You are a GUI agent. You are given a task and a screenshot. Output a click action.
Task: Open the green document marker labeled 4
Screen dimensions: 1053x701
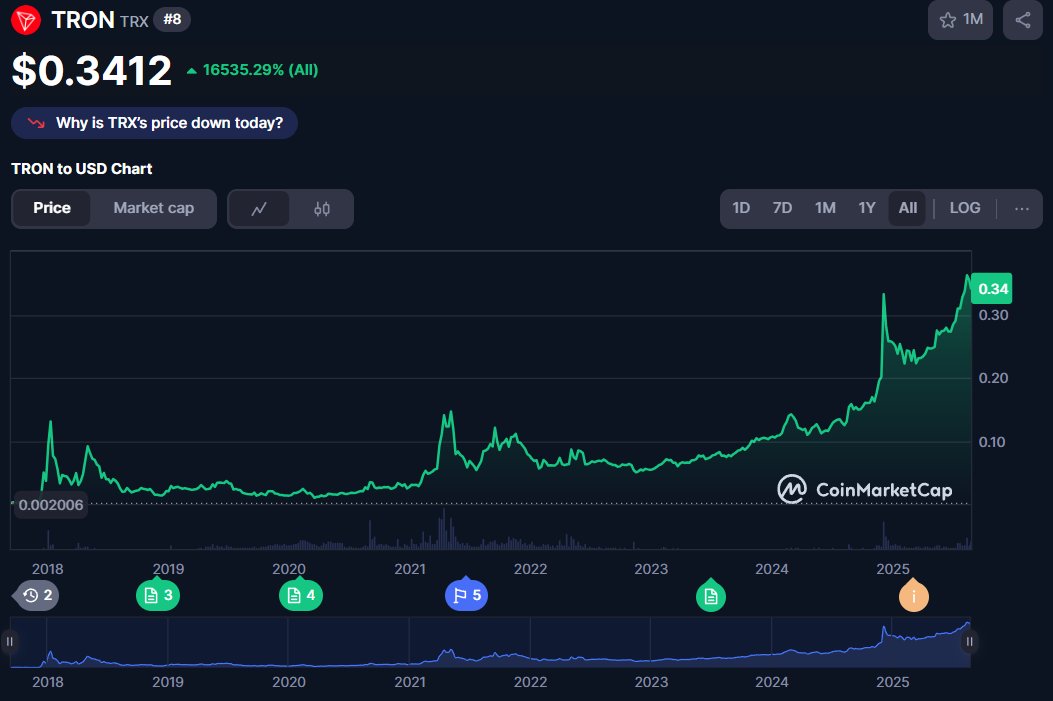(x=301, y=595)
